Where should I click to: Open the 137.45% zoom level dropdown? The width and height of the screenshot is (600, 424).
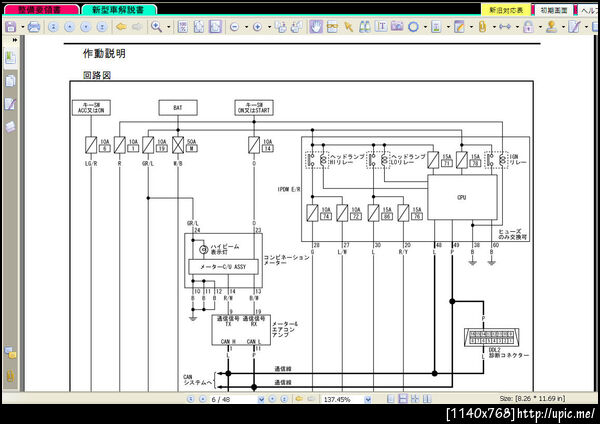coord(368,400)
